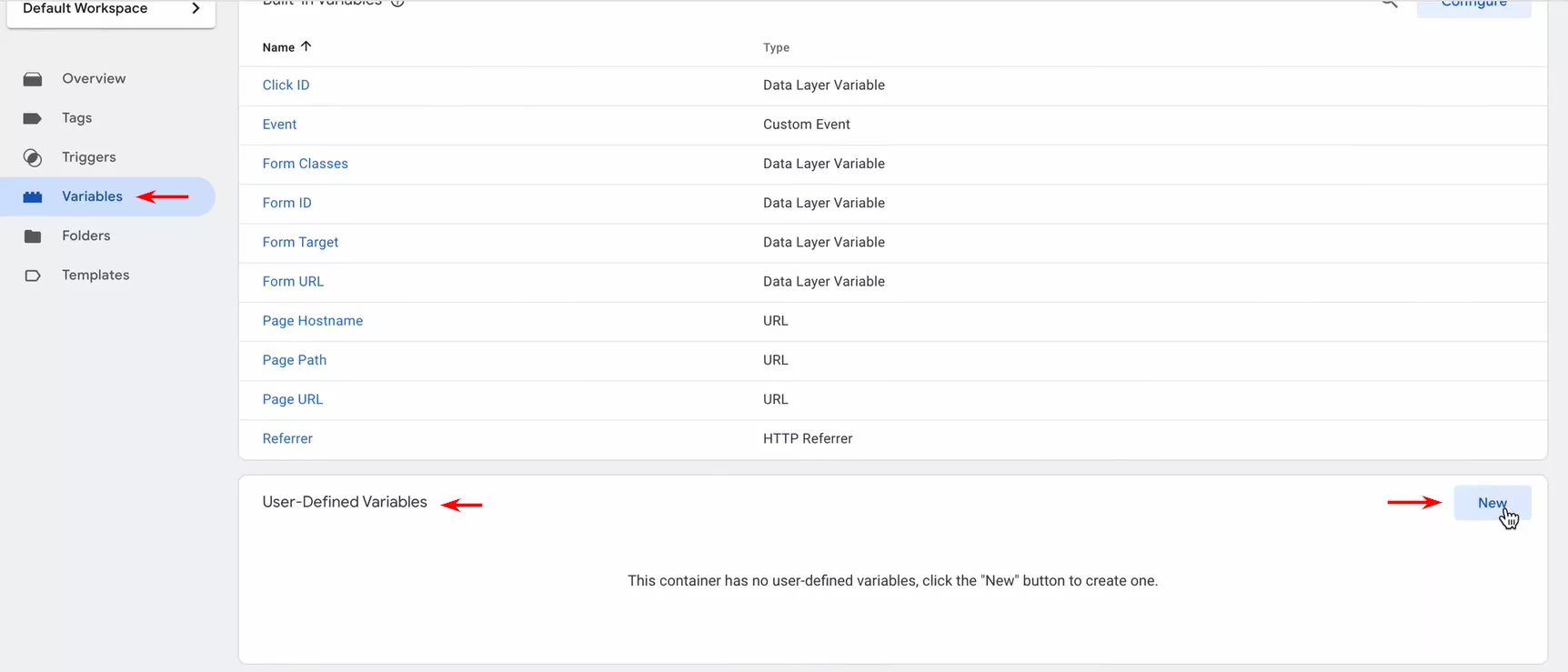Click URL type in Page URL row
Viewport: 1568px width, 672px height.
click(x=776, y=399)
